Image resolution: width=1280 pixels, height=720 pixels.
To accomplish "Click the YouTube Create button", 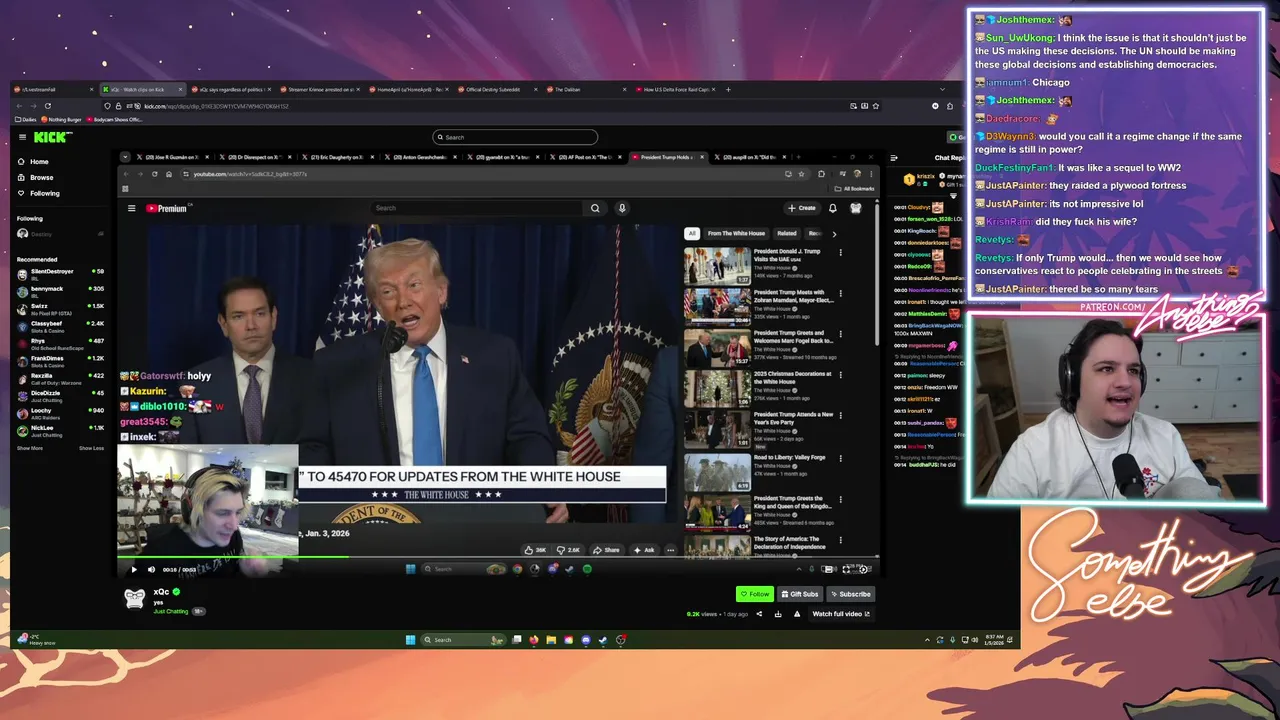I will click(802, 208).
